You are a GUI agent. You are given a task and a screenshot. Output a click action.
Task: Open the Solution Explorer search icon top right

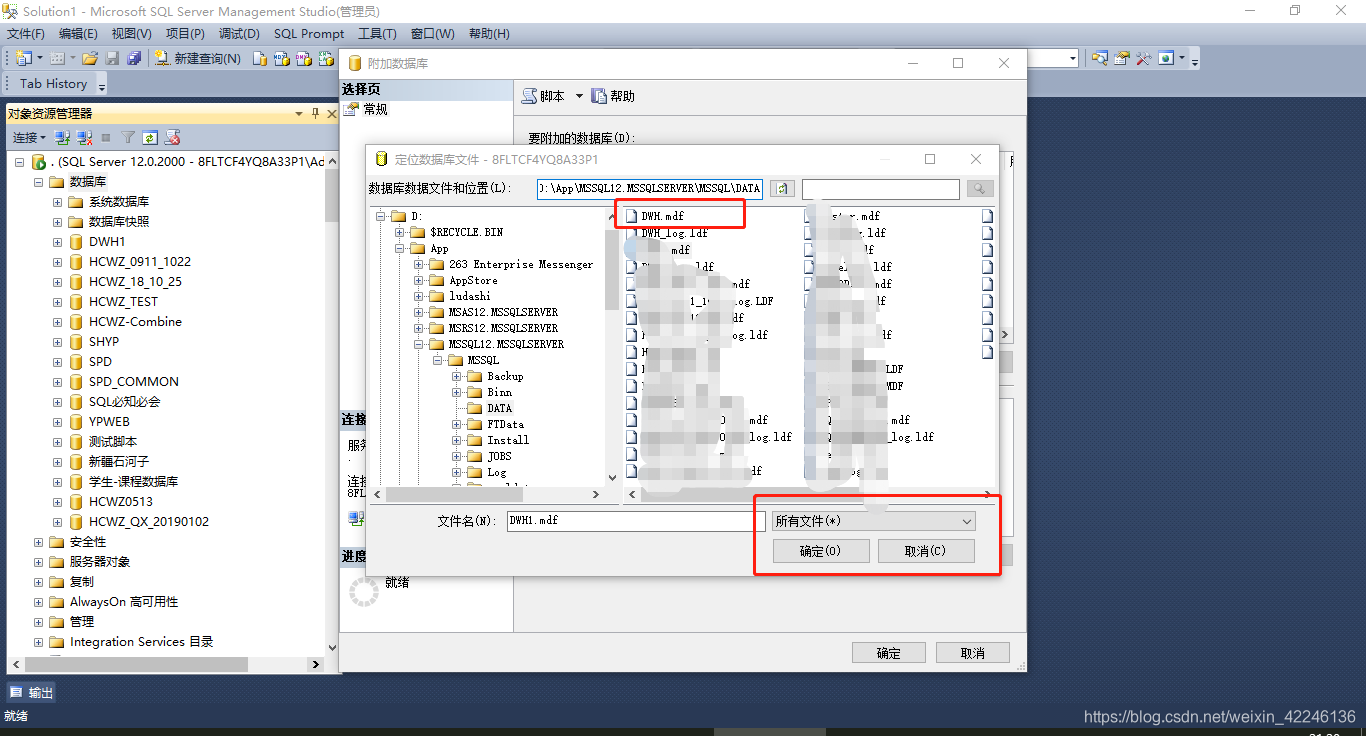1100,59
